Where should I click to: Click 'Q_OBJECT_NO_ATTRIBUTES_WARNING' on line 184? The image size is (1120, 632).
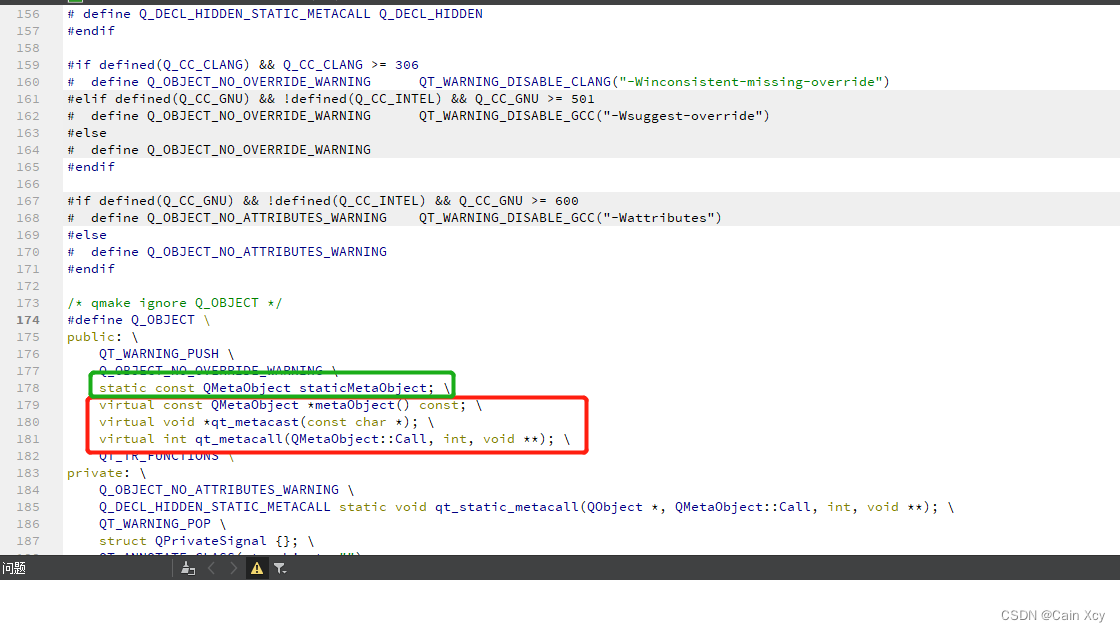coord(219,490)
